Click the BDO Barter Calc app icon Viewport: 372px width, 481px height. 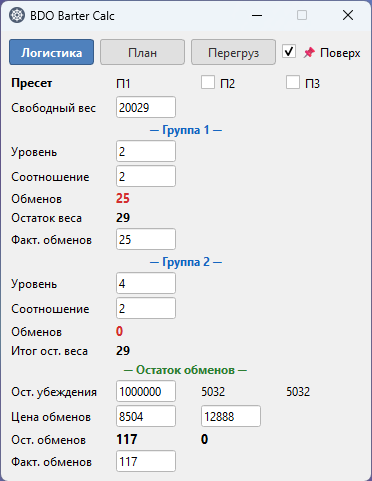click(x=17, y=15)
